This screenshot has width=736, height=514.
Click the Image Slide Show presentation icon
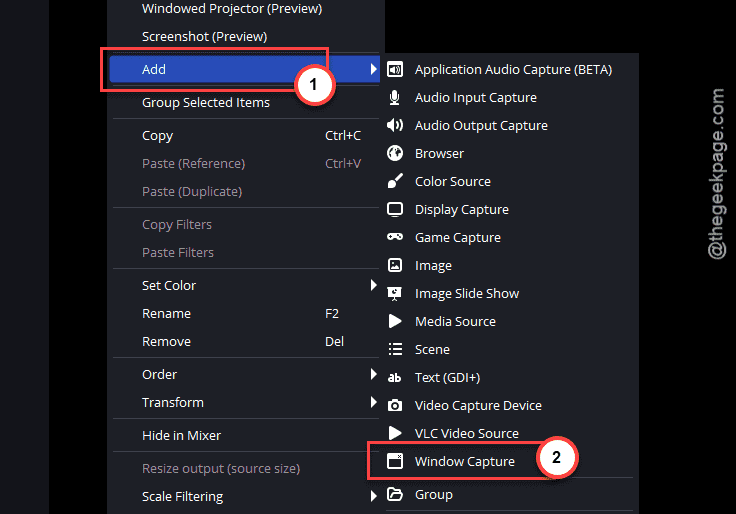(395, 293)
